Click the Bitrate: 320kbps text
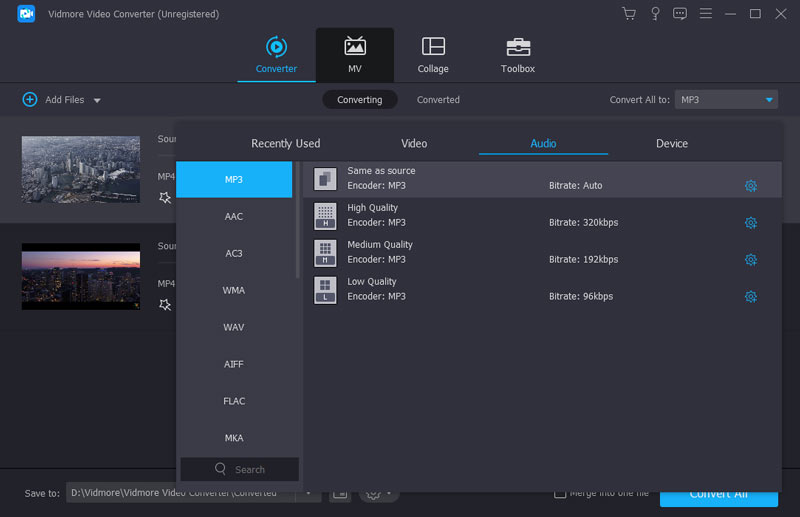Screen dimensions: 800x517 tap(583, 223)
